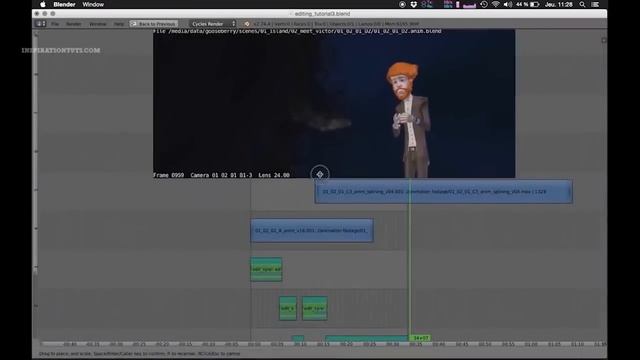This screenshot has height=360, width=640.
Task: Click the area split corner widget at top right
Action: click(604, 40)
